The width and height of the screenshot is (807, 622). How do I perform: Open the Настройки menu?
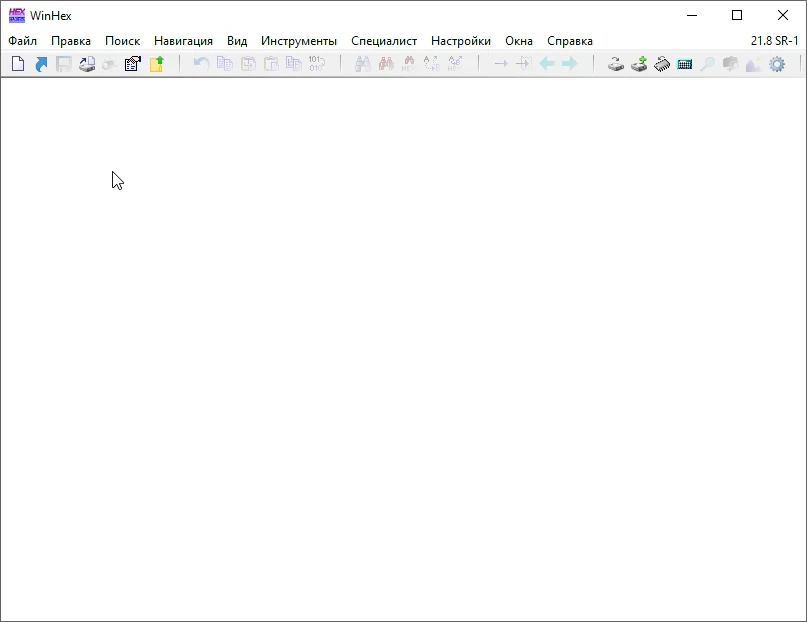tap(461, 41)
